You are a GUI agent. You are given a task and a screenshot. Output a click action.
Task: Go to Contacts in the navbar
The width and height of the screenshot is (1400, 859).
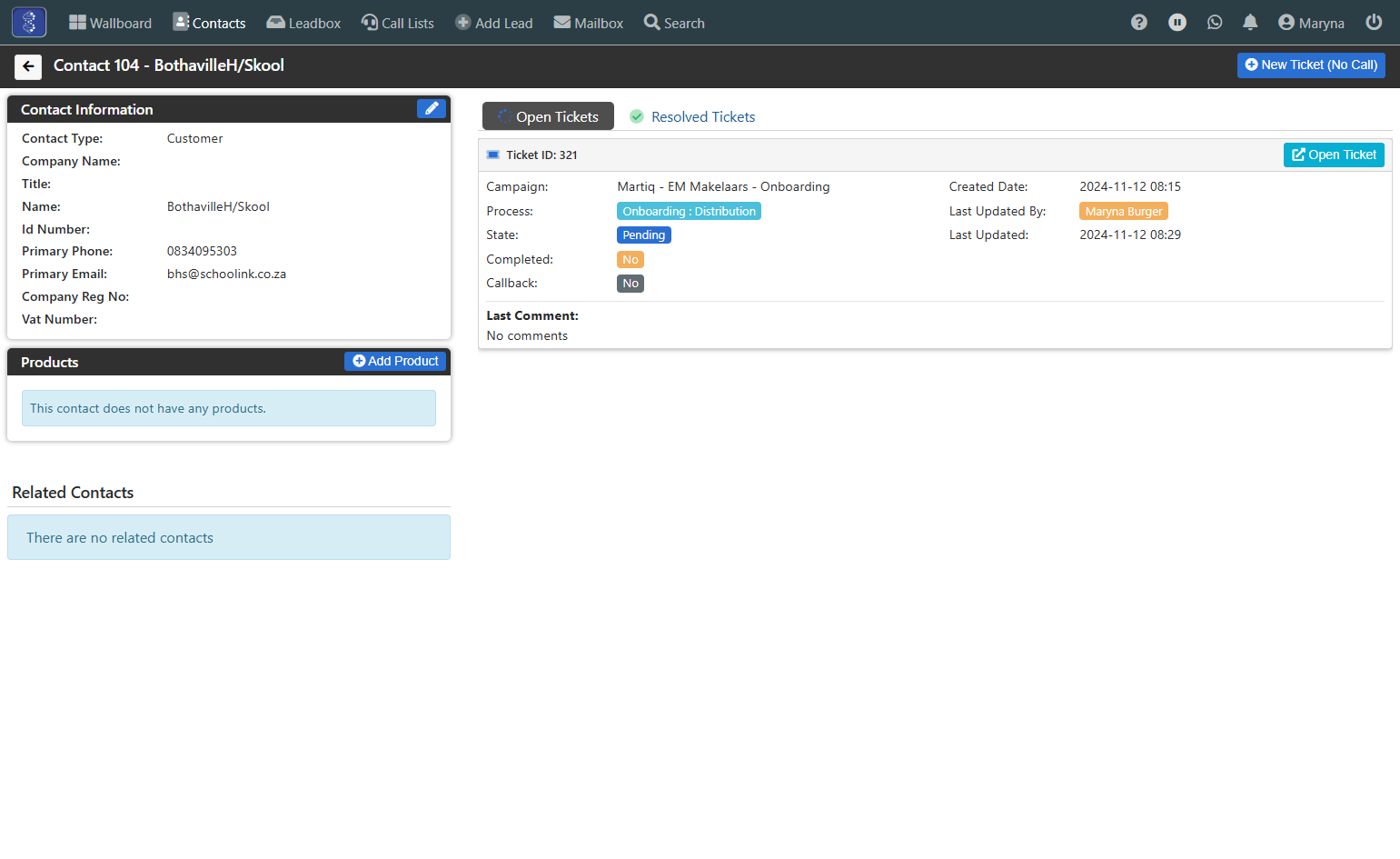tap(209, 23)
